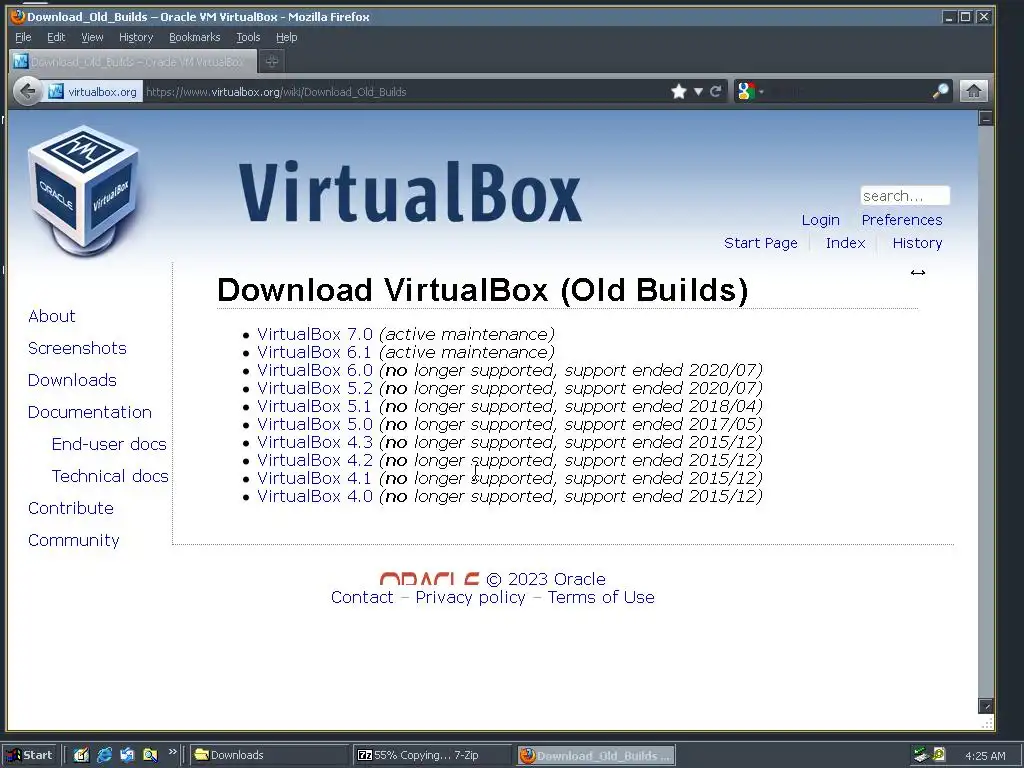The height and width of the screenshot is (768, 1024).
Task: Click the toolbar Google search box
Action: coord(849,91)
